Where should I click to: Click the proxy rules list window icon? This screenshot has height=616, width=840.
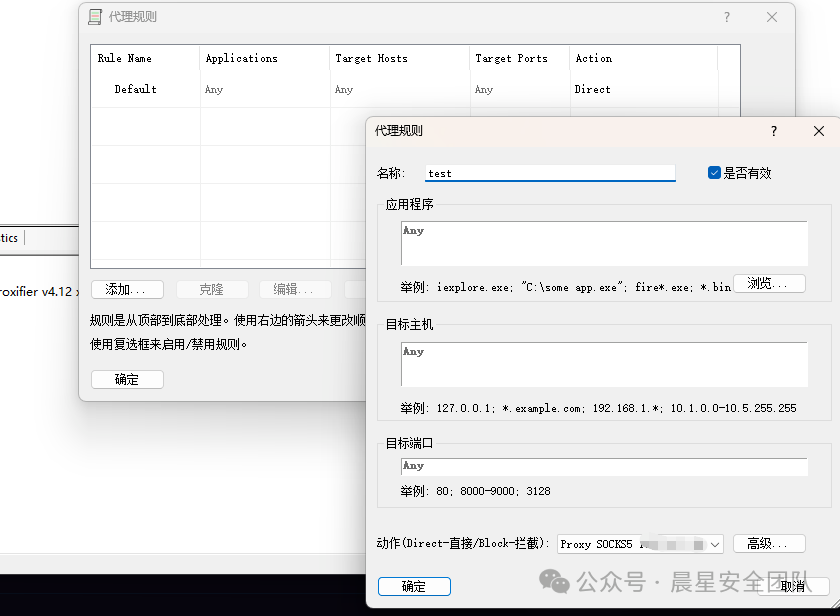point(95,17)
